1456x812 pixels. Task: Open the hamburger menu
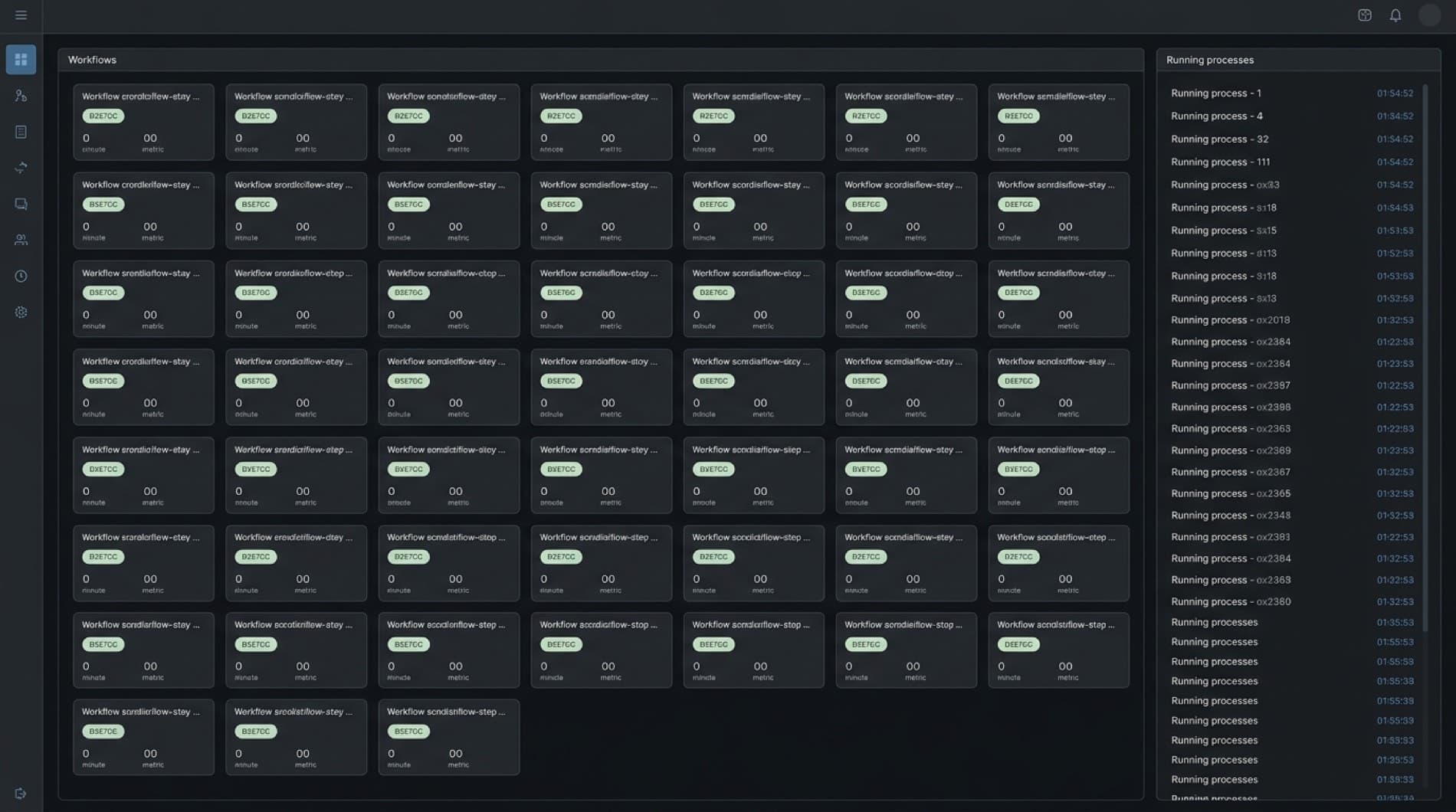[x=21, y=15]
